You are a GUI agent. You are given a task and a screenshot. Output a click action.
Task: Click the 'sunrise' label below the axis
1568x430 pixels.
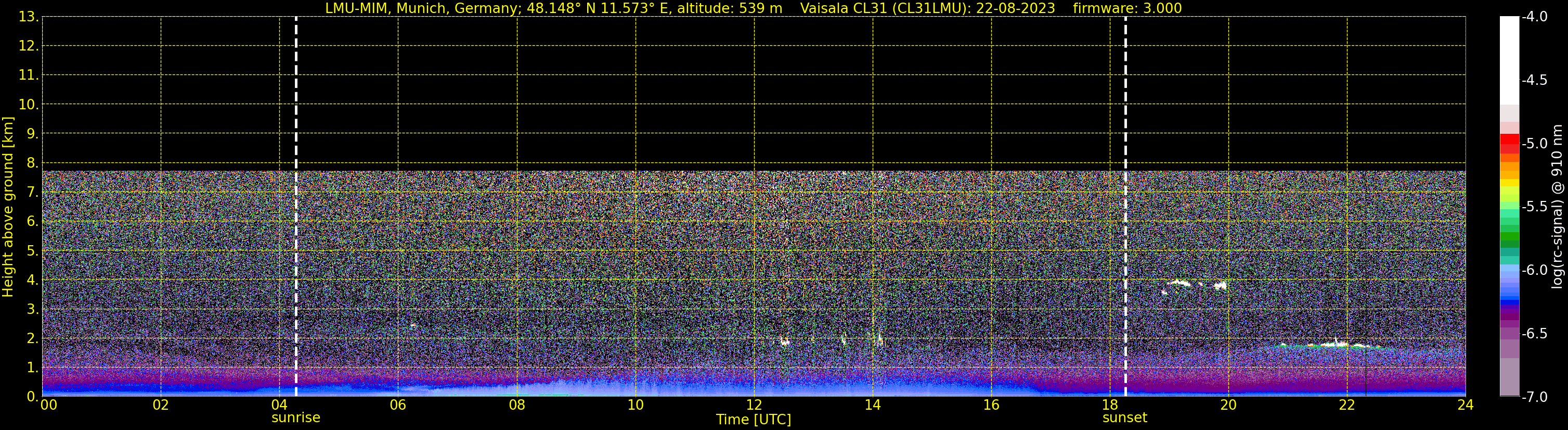[x=296, y=418]
